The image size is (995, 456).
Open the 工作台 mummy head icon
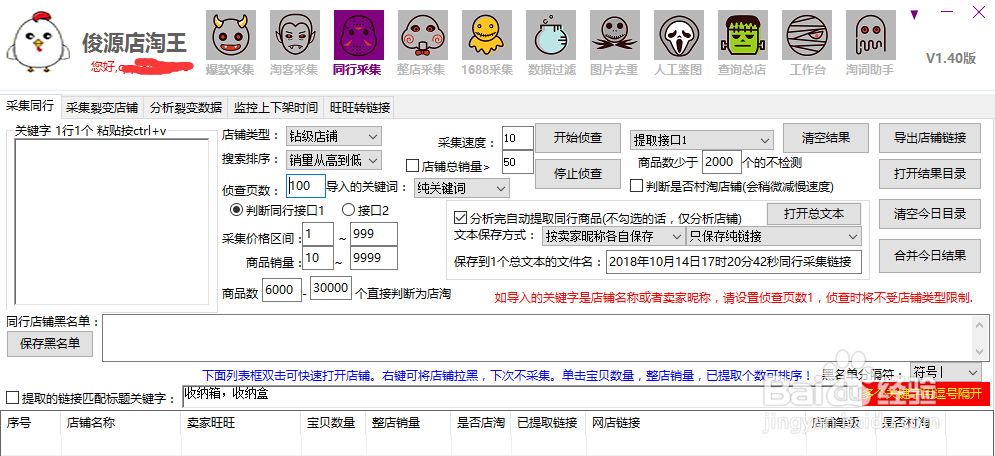(807, 36)
